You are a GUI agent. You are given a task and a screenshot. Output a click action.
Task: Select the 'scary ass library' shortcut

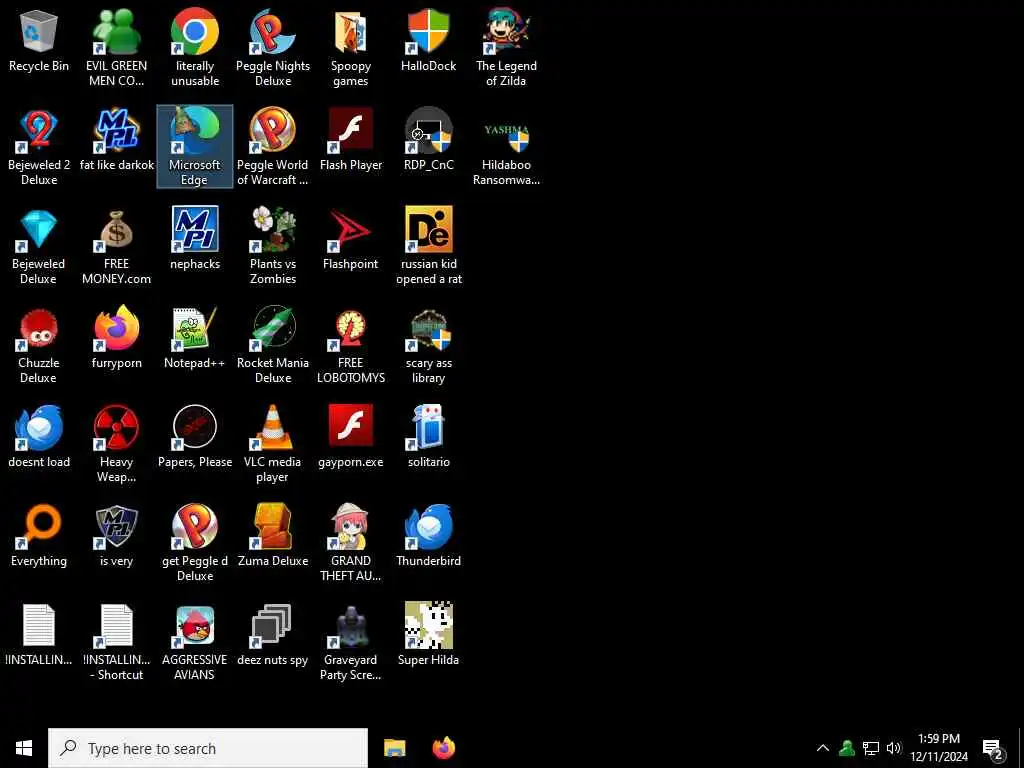[x=428, y=328]
